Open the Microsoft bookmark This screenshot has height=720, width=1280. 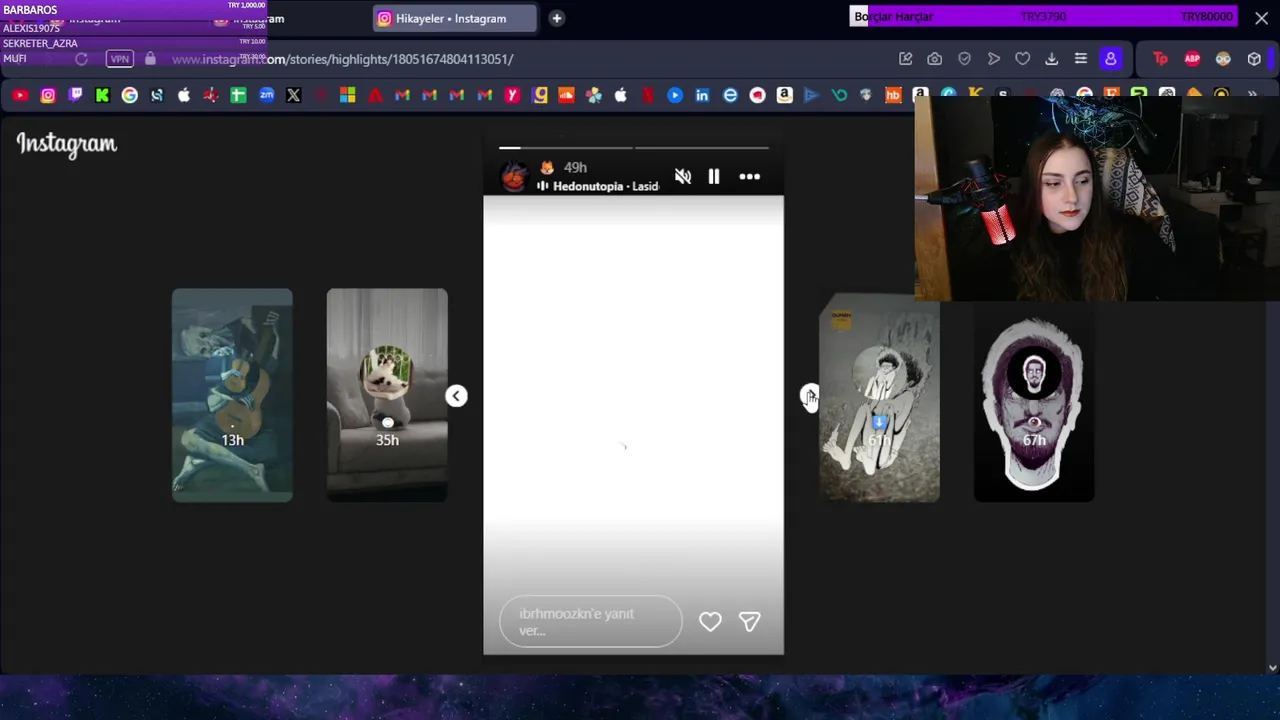pos(348,95)
